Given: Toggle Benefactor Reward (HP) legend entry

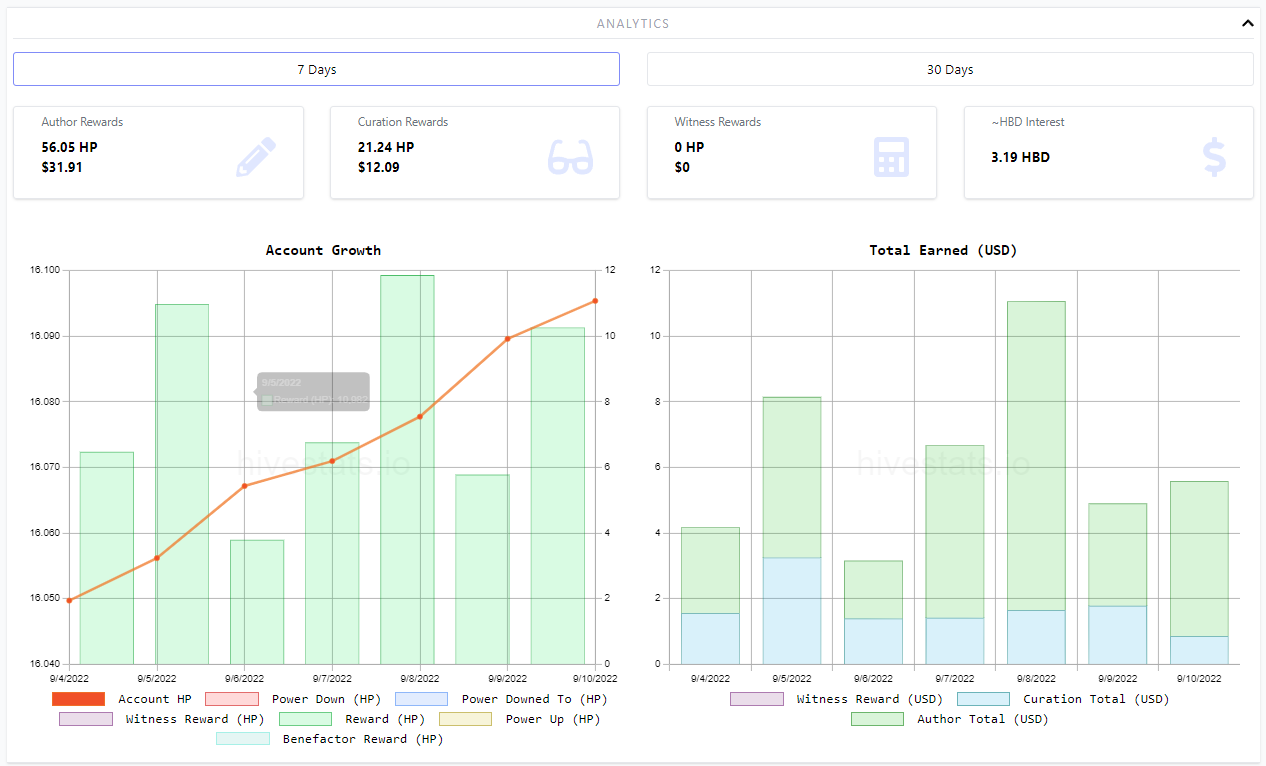Looking at the screenshot, I should click(330, 739).
